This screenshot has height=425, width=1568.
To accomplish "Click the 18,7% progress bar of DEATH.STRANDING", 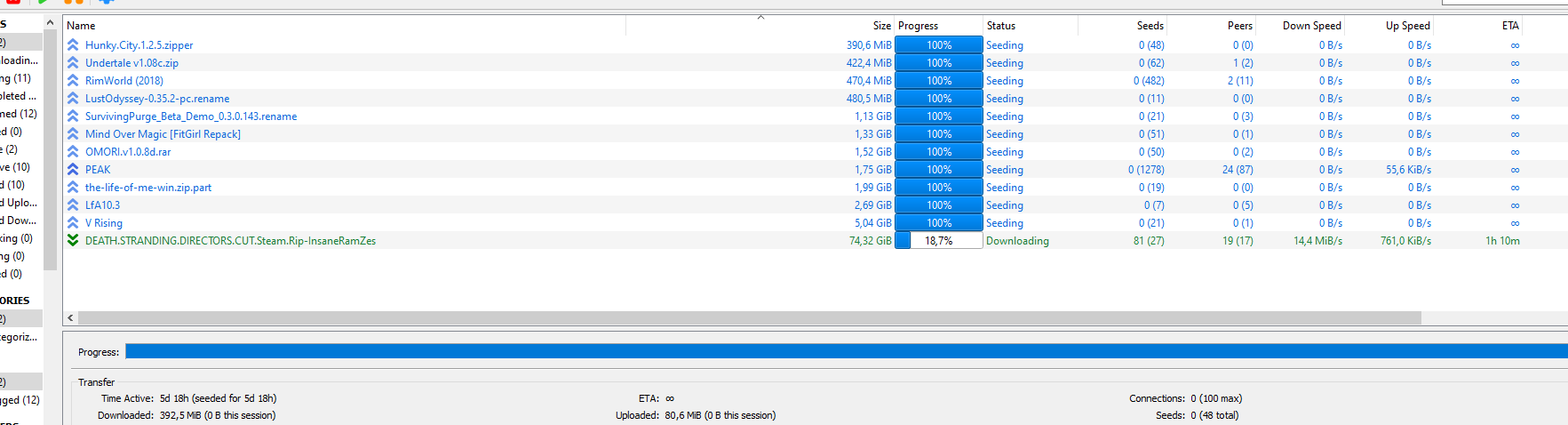I will click(939, 240).
